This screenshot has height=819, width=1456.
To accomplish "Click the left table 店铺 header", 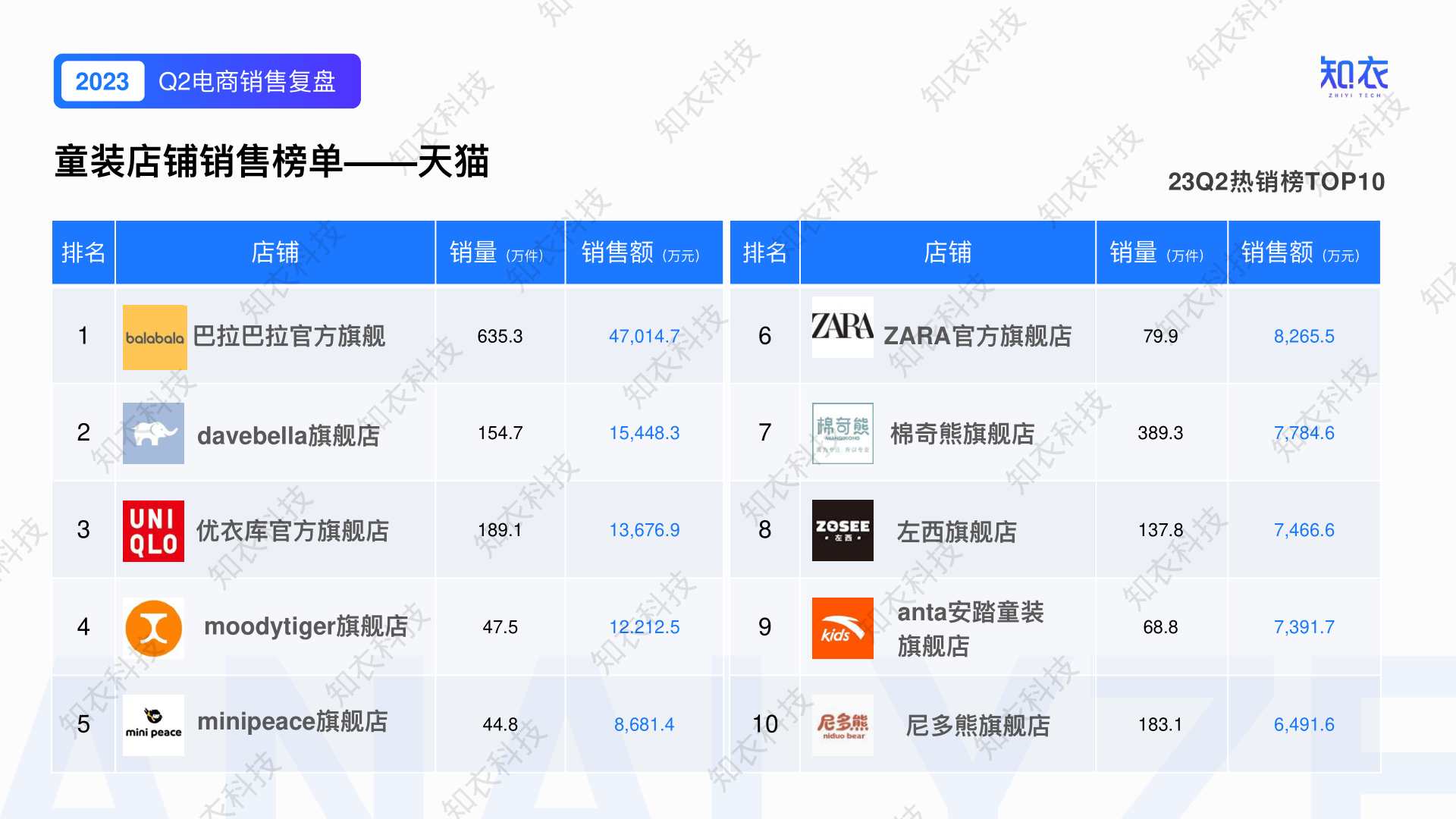I will click(275, 253).
